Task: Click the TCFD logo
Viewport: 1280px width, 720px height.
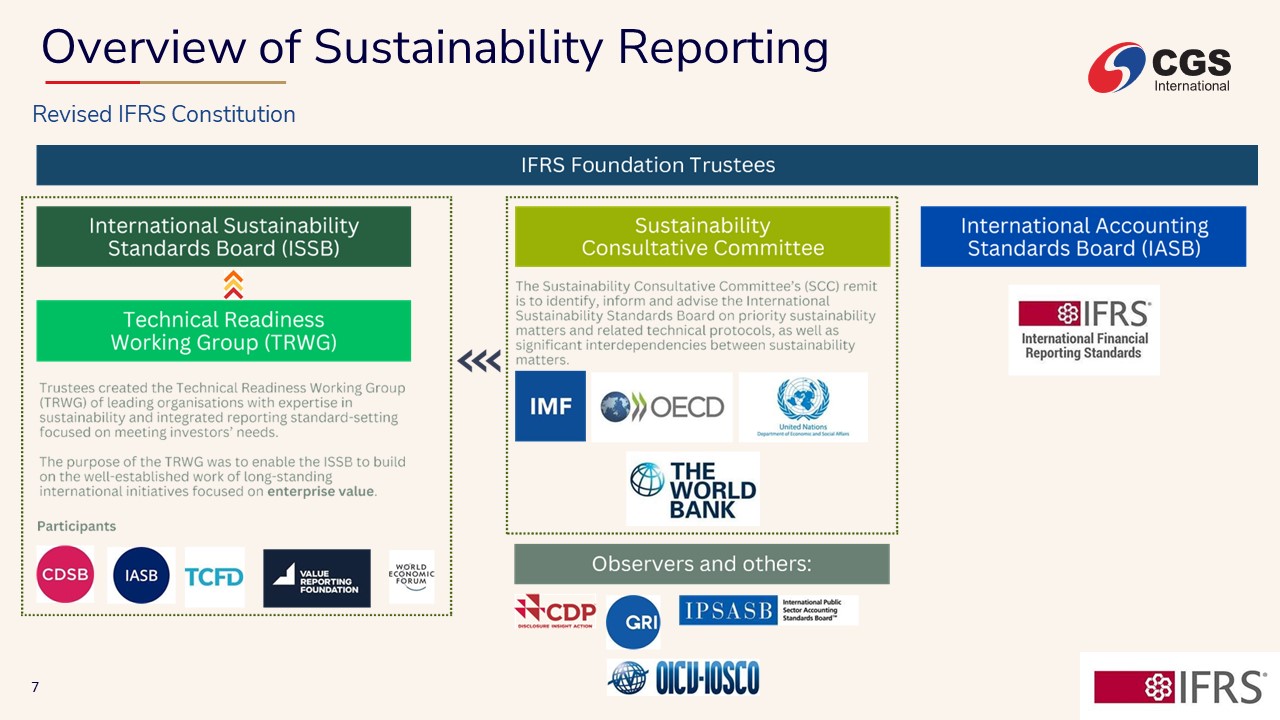Action: click(x=214, y=576)
